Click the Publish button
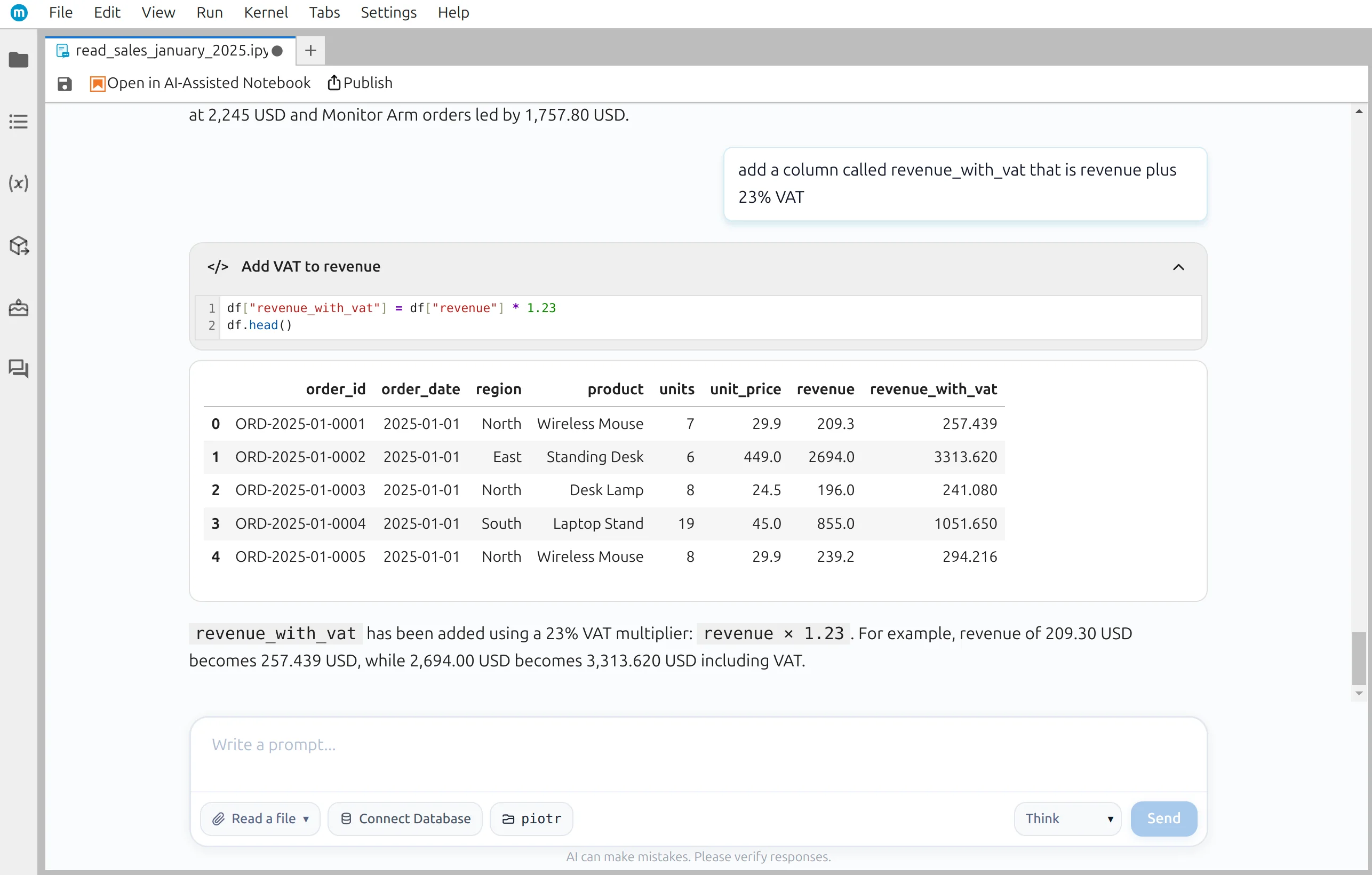The width and height of the screenshot is (1372, 875). [x=360, y=83]
